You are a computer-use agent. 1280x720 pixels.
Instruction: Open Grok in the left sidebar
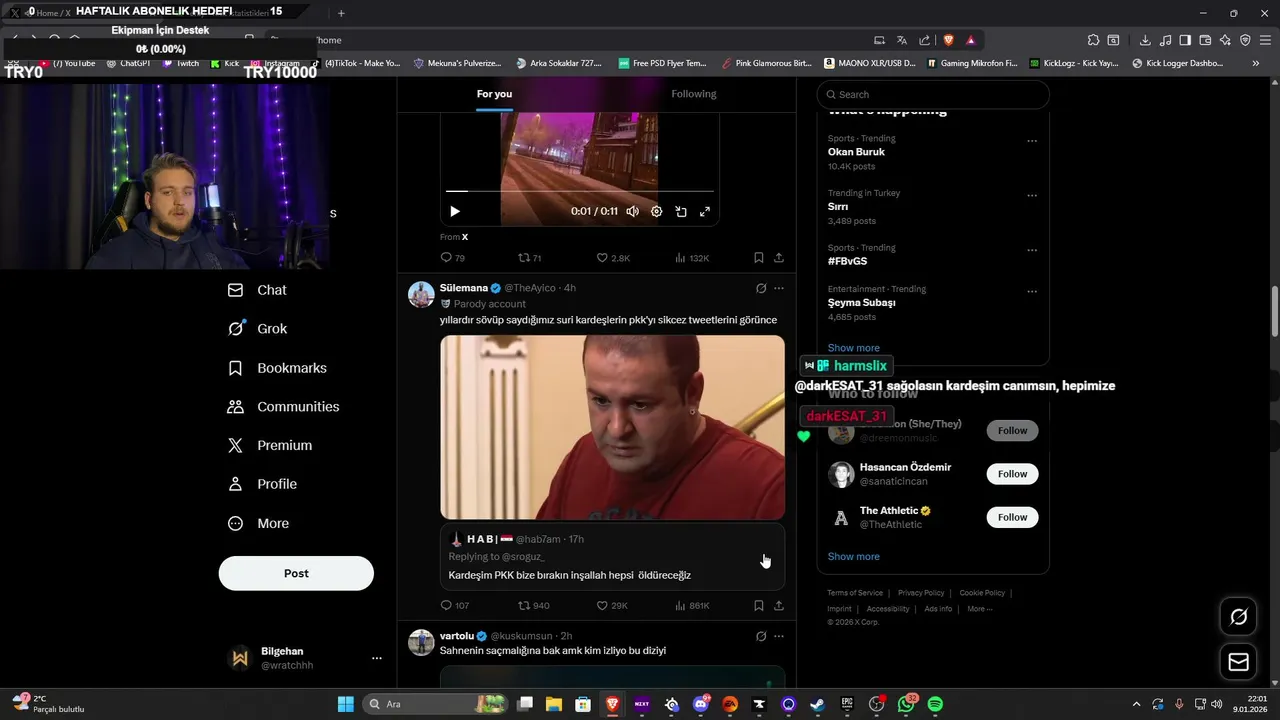point(257,328)
